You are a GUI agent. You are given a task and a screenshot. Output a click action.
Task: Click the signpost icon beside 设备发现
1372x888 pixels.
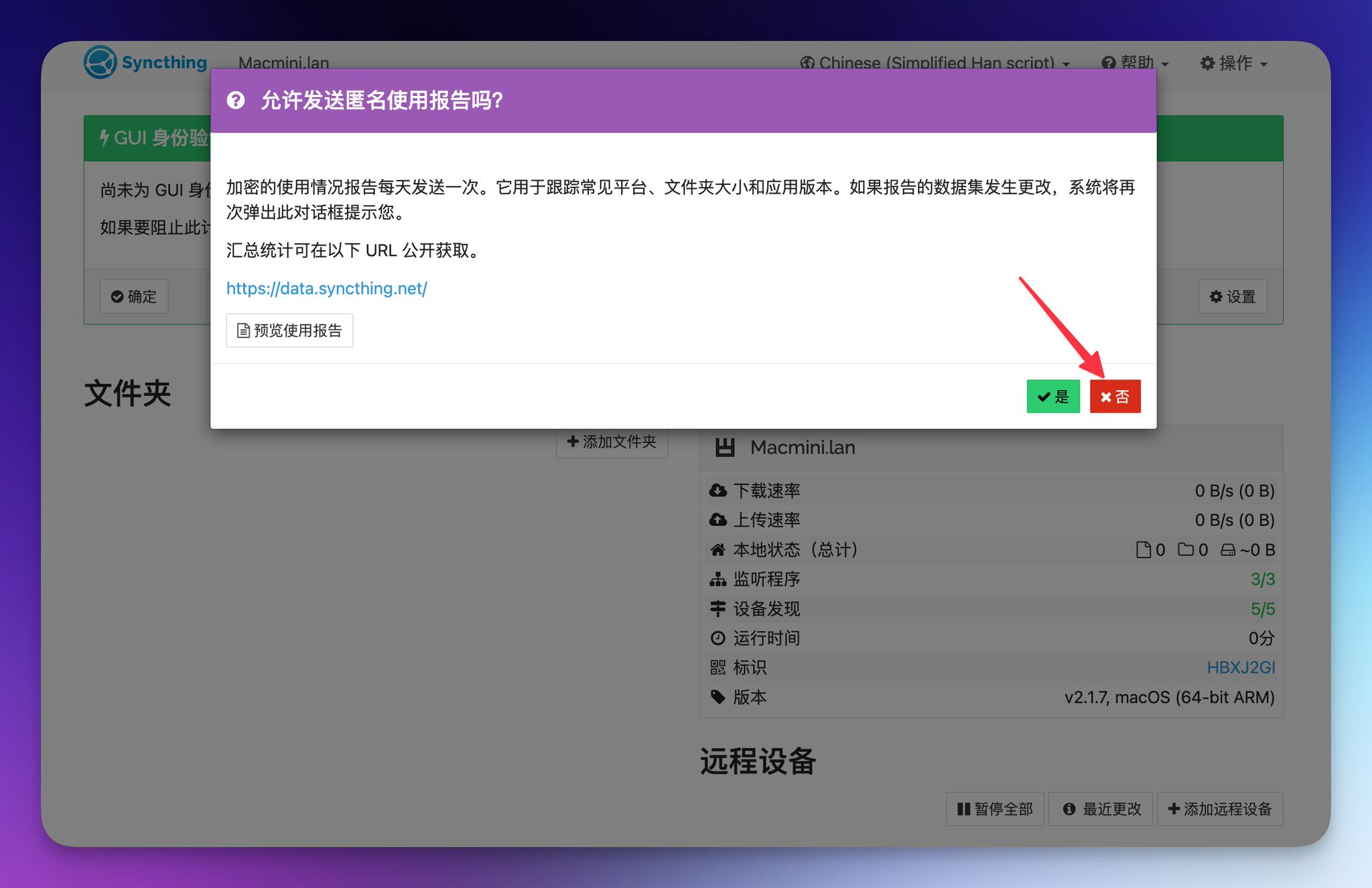[717, 609]
